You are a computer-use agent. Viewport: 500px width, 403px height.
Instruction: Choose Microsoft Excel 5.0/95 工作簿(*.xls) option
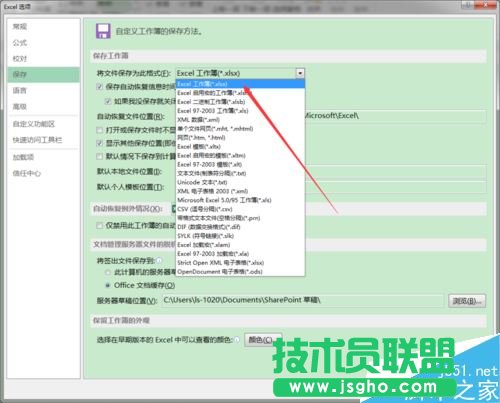coord(240,200)
